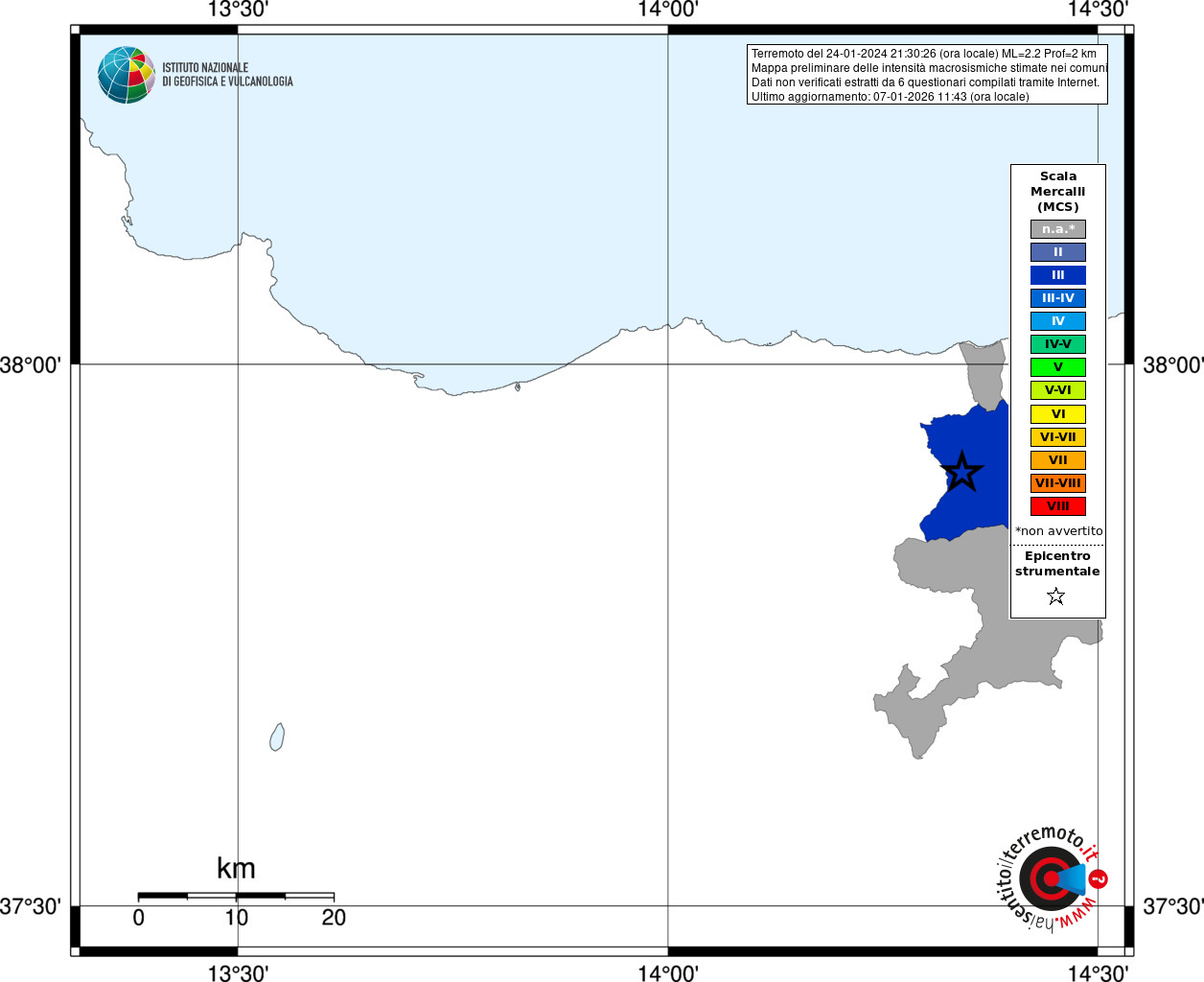The width and height of the screenshot is (1204, 982).
Task: Click the left 38°00' latitude label
Action: click(x=31, y=364)
